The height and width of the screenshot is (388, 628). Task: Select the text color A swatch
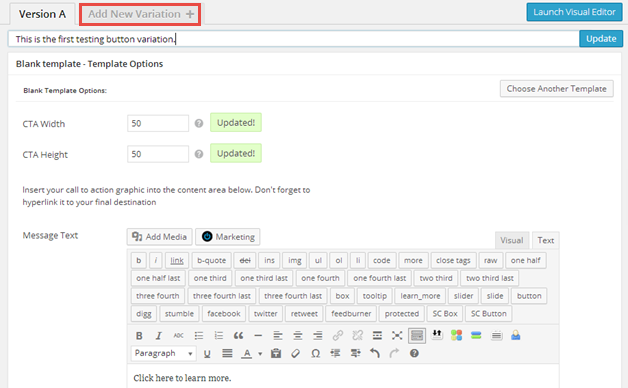[x=247, y=354]
